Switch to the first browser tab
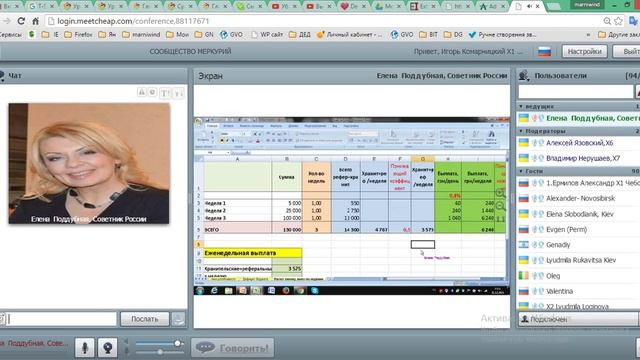Screen dimensions: 640x360 pyautogui.click(x=11, y=6)
